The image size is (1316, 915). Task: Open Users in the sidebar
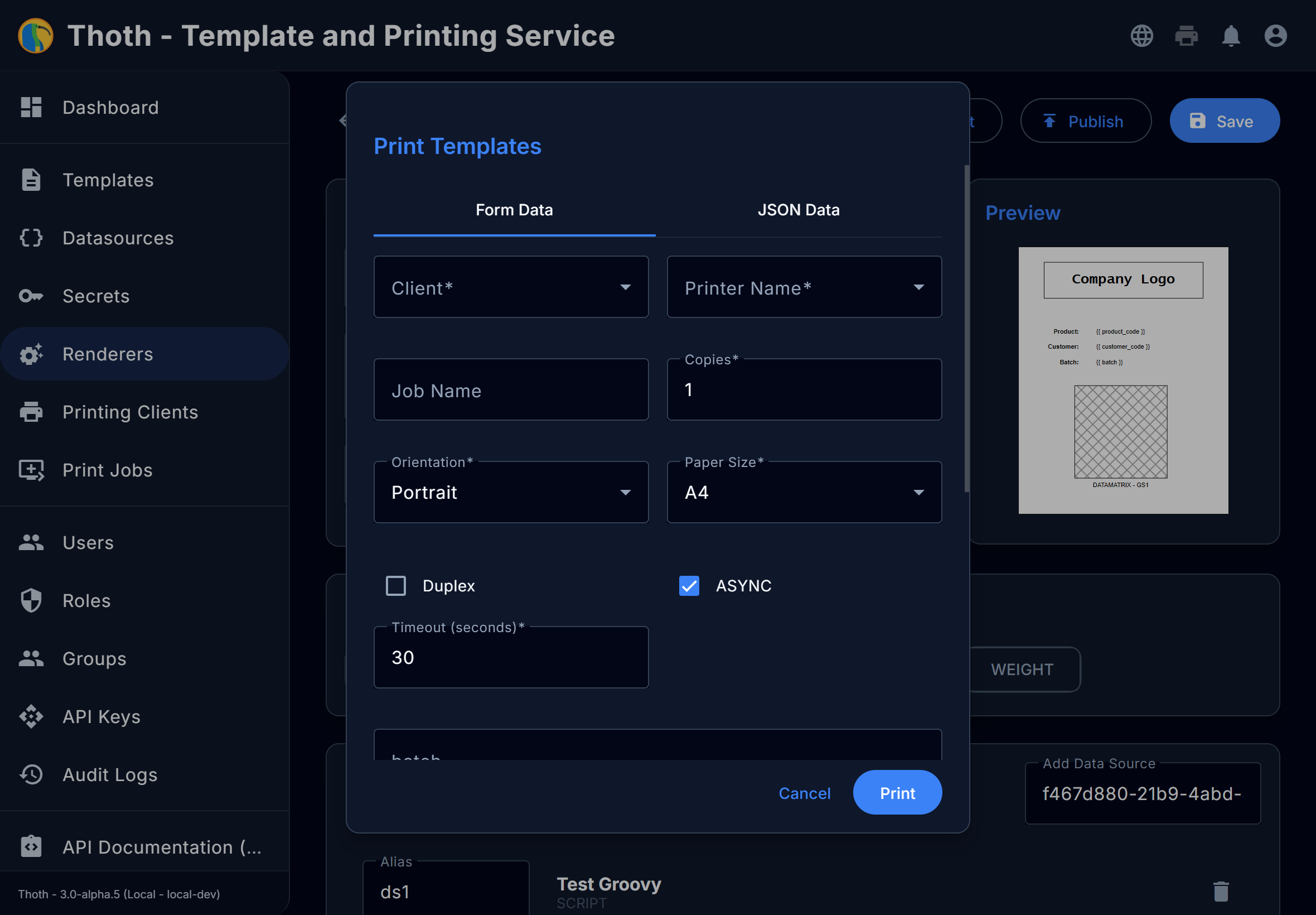coord(144,542)
